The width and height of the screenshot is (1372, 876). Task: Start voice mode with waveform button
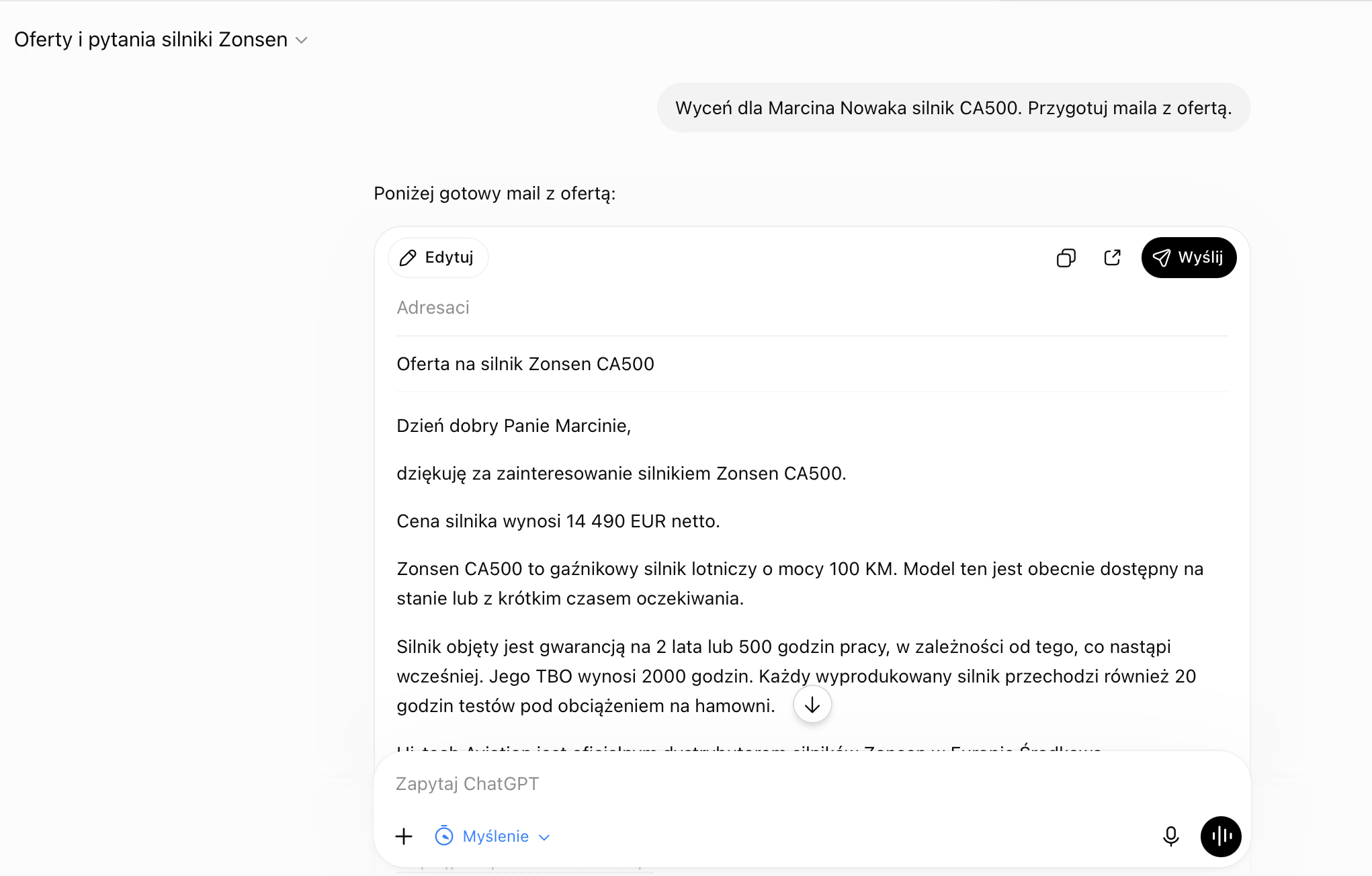[1221, 836]
